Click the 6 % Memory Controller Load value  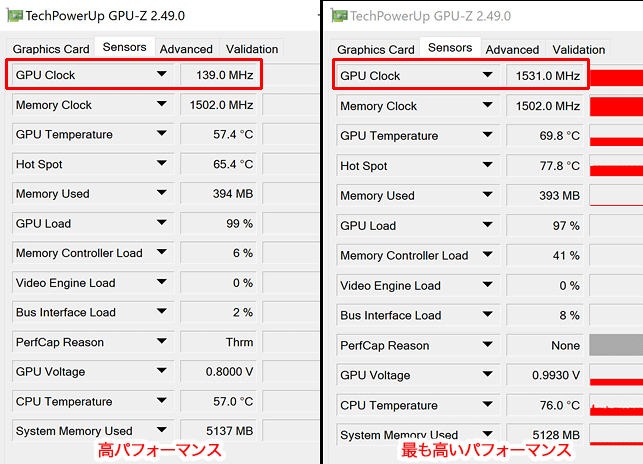tap(218, 253)
